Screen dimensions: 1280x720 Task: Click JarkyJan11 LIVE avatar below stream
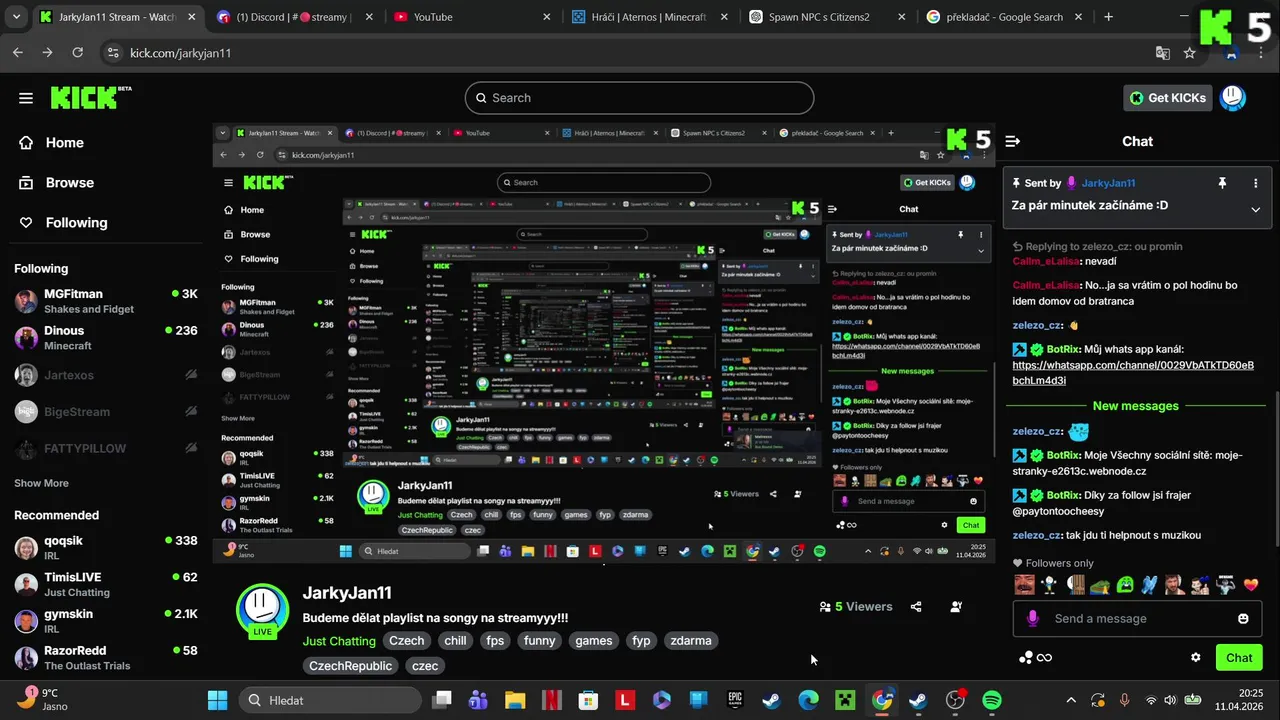263,610
